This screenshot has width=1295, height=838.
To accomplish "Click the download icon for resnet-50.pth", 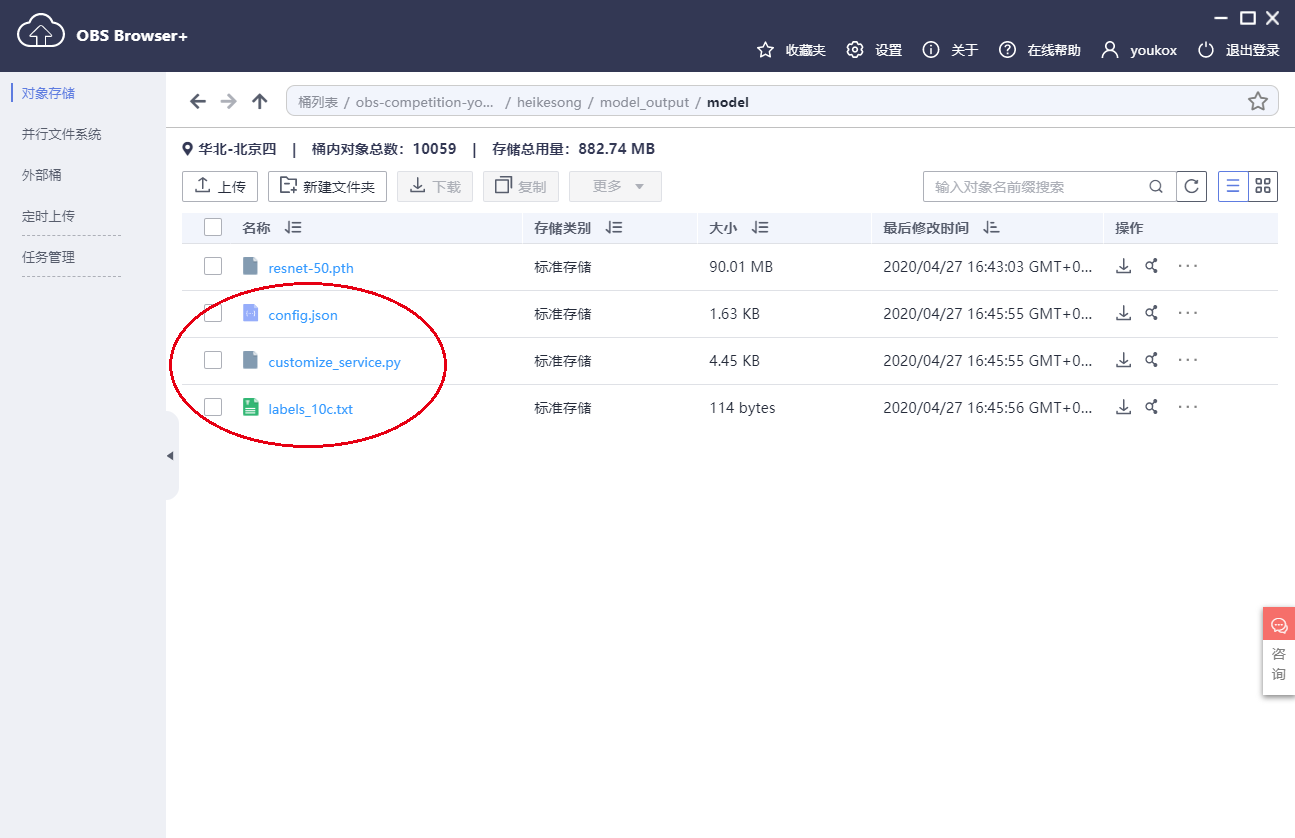I will pyautogui.click(x=1123, y=266).
